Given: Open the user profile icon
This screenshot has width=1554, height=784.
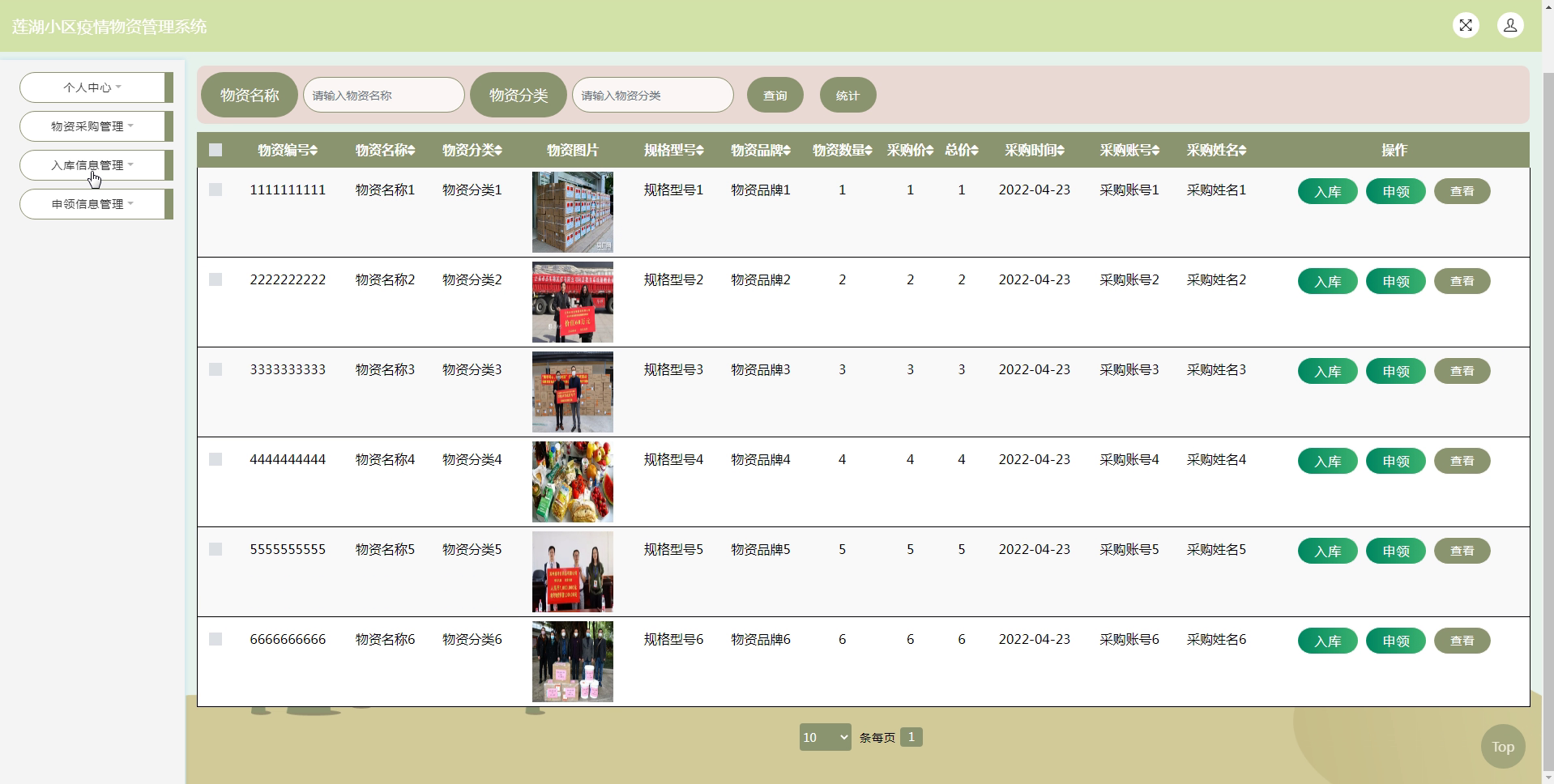Looking at the screenshot, I should (1510, 25).
